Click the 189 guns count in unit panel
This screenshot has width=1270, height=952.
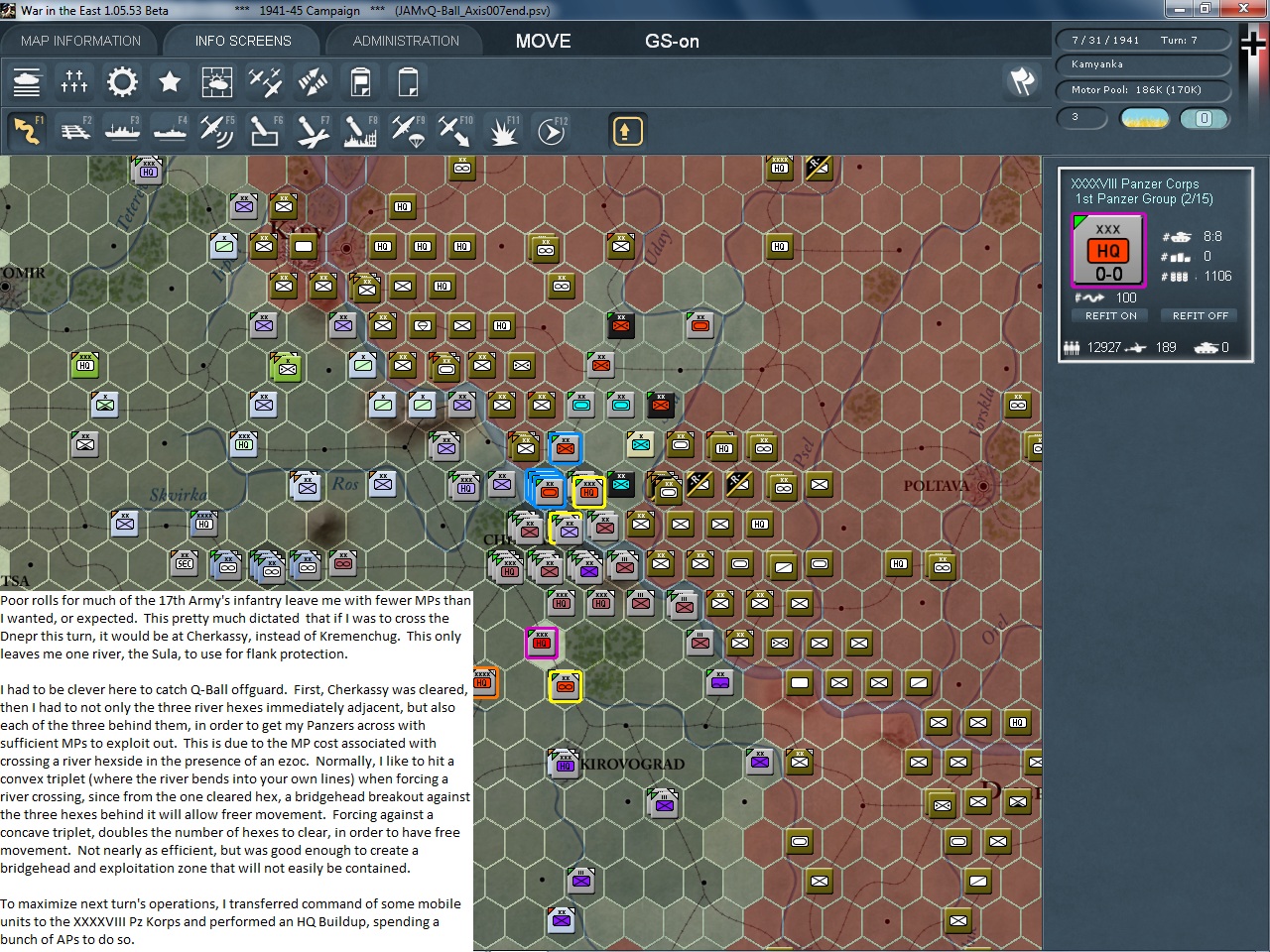point(1166,347)
